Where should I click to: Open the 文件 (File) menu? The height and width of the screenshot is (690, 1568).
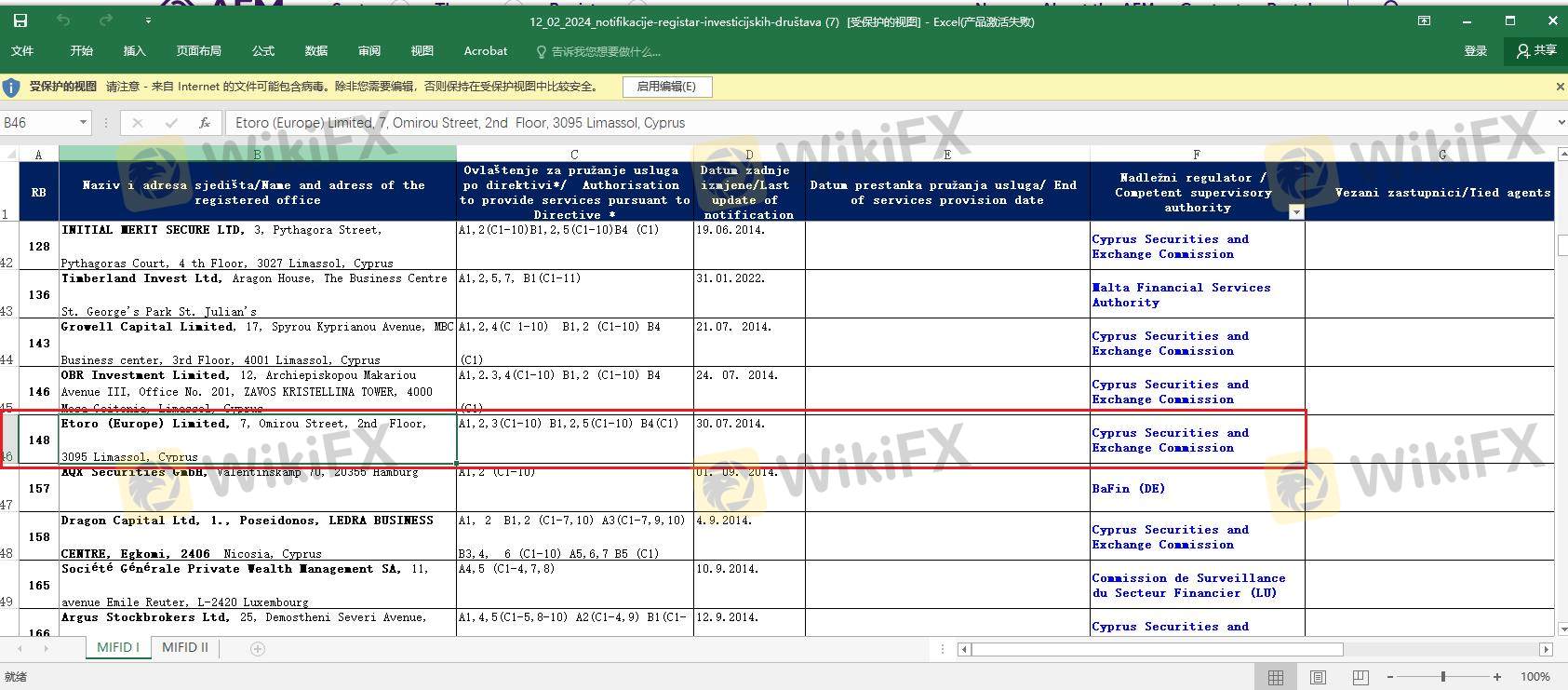[22, 51]
